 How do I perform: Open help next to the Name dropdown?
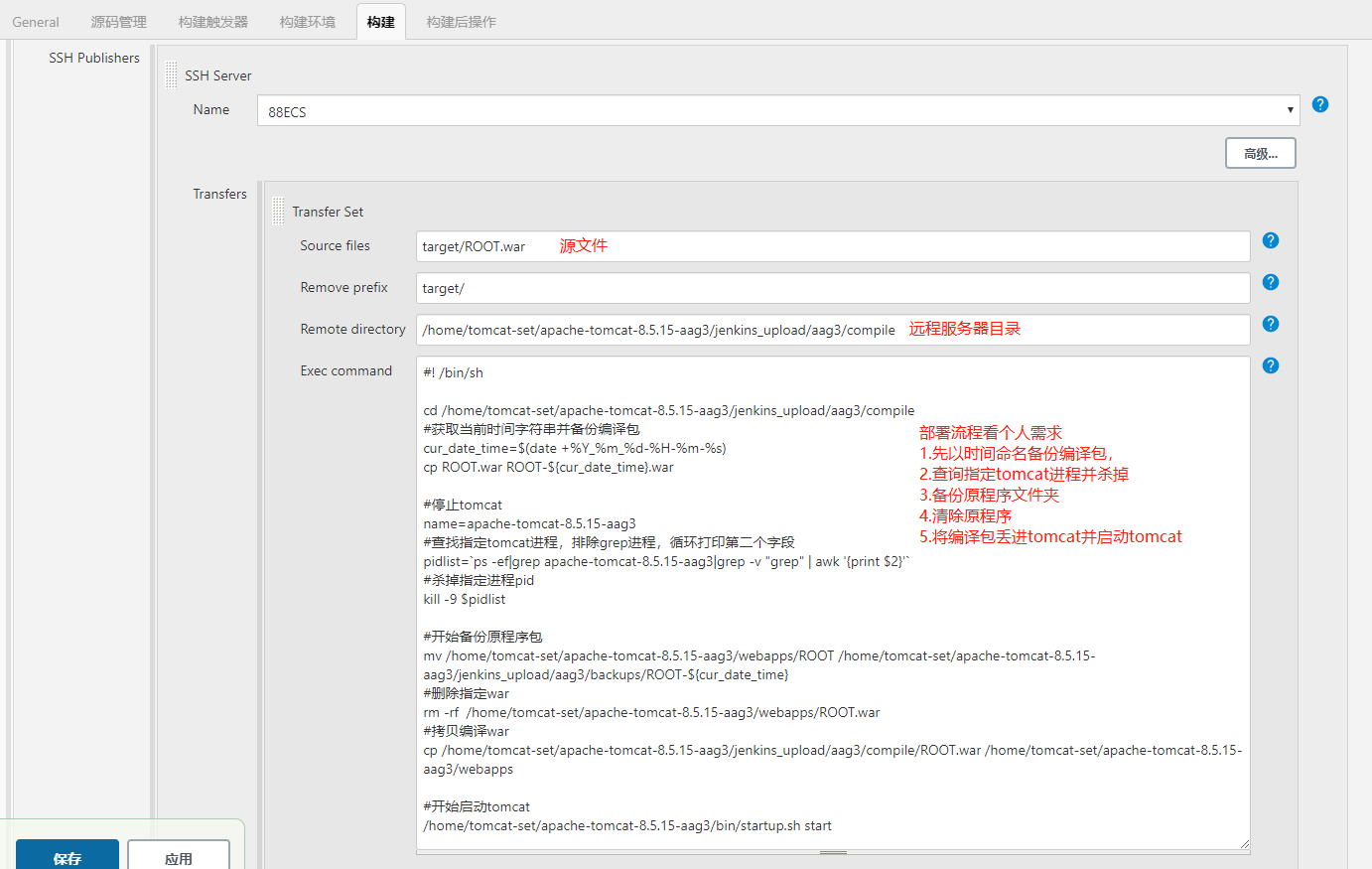click(1319, 104)
